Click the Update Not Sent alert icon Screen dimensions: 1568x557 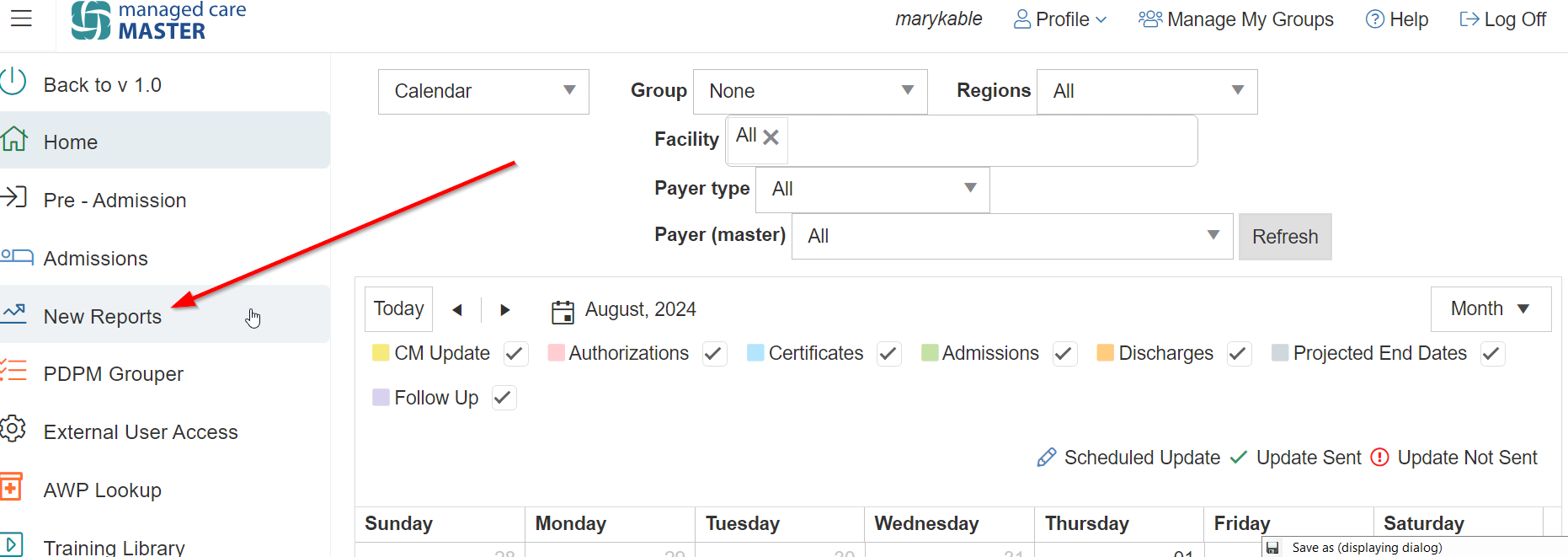1379,458
